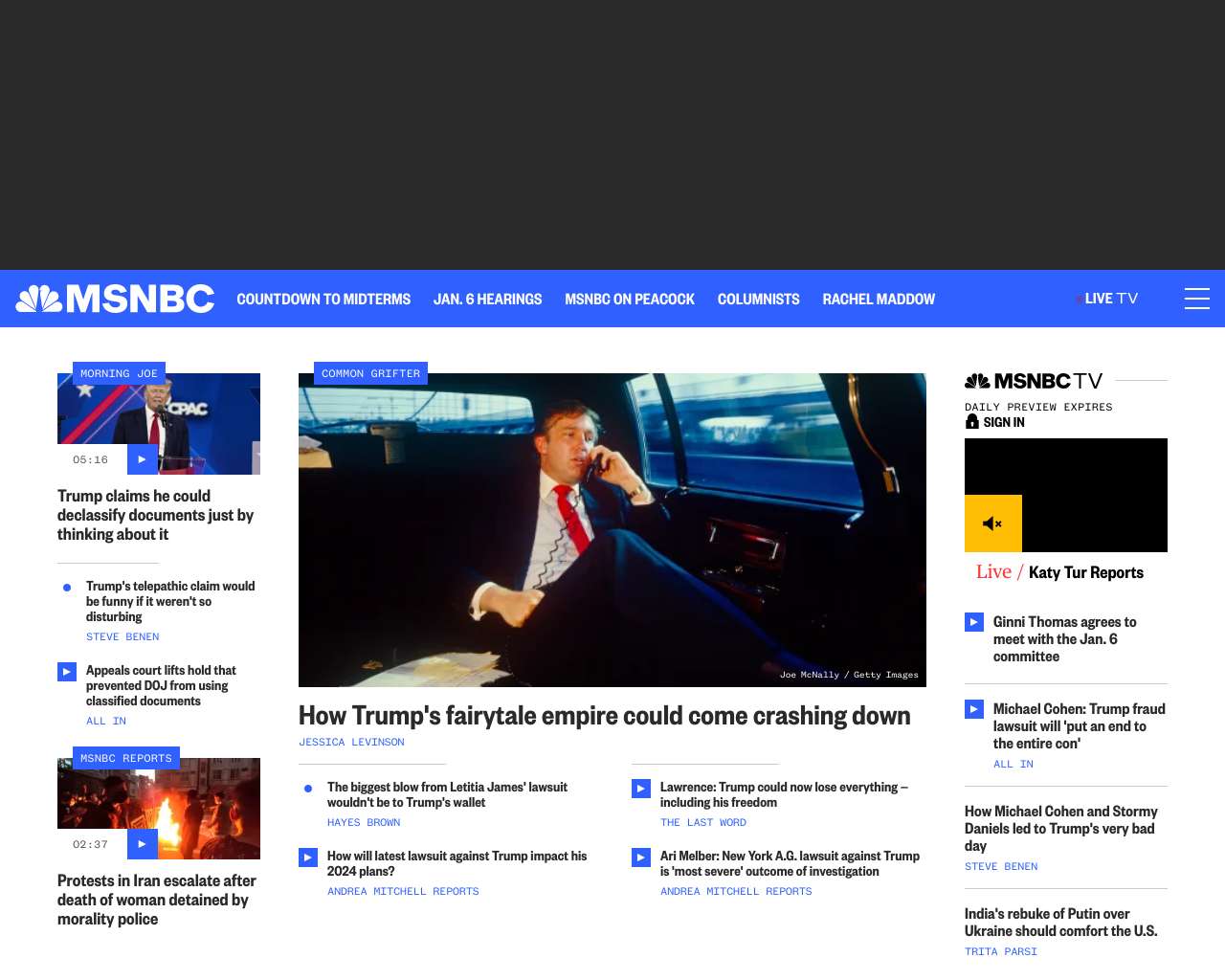Click Andrea Mitchell Reports under Ari Melber story
The image size is (1225, 980).
point(736,891)
